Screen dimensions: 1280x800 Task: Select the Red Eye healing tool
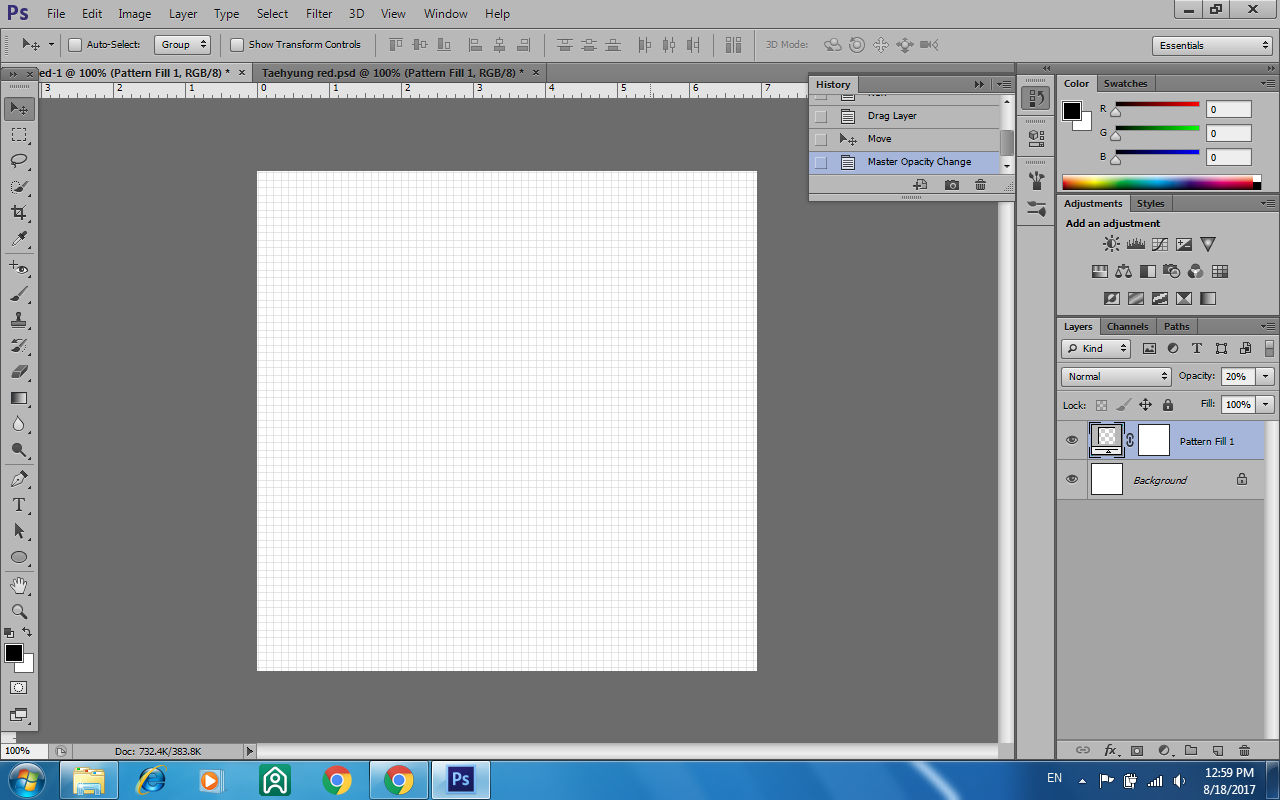pos(19,268)
